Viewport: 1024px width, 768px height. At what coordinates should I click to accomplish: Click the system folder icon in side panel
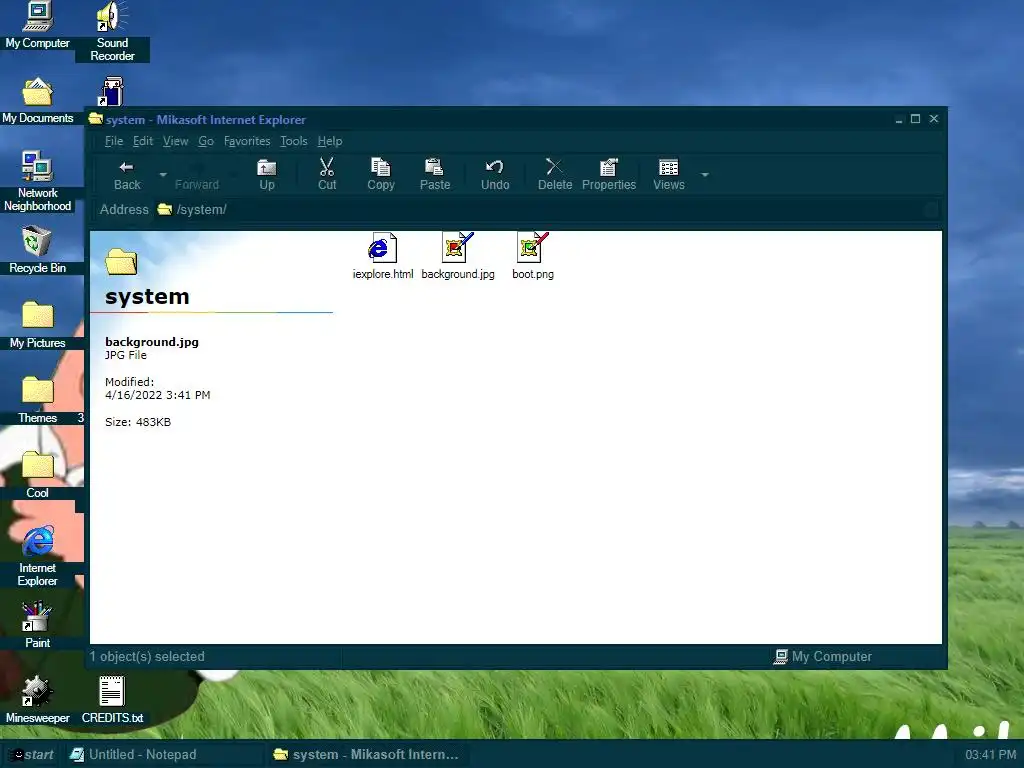coord(121,261)
